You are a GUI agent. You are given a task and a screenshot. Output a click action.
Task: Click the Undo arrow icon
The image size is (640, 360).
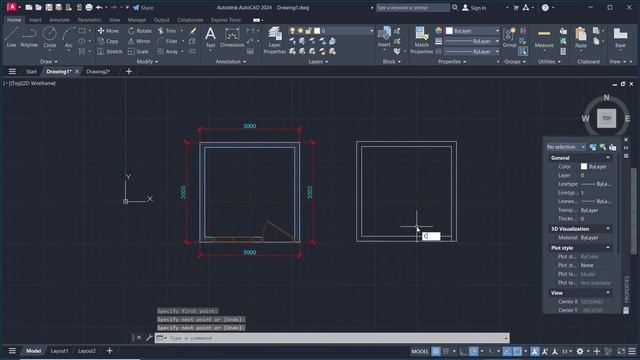tap(99, 7)
